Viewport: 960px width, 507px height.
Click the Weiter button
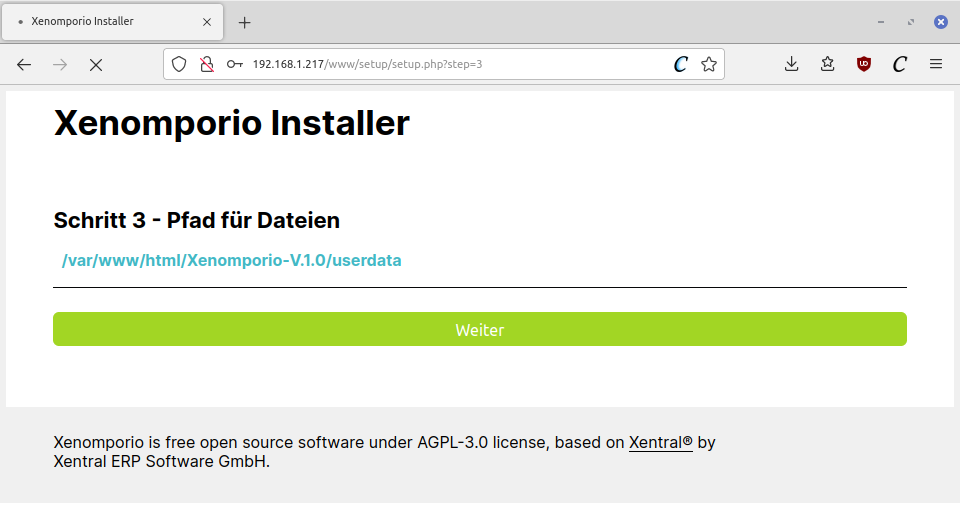[479, 329]
